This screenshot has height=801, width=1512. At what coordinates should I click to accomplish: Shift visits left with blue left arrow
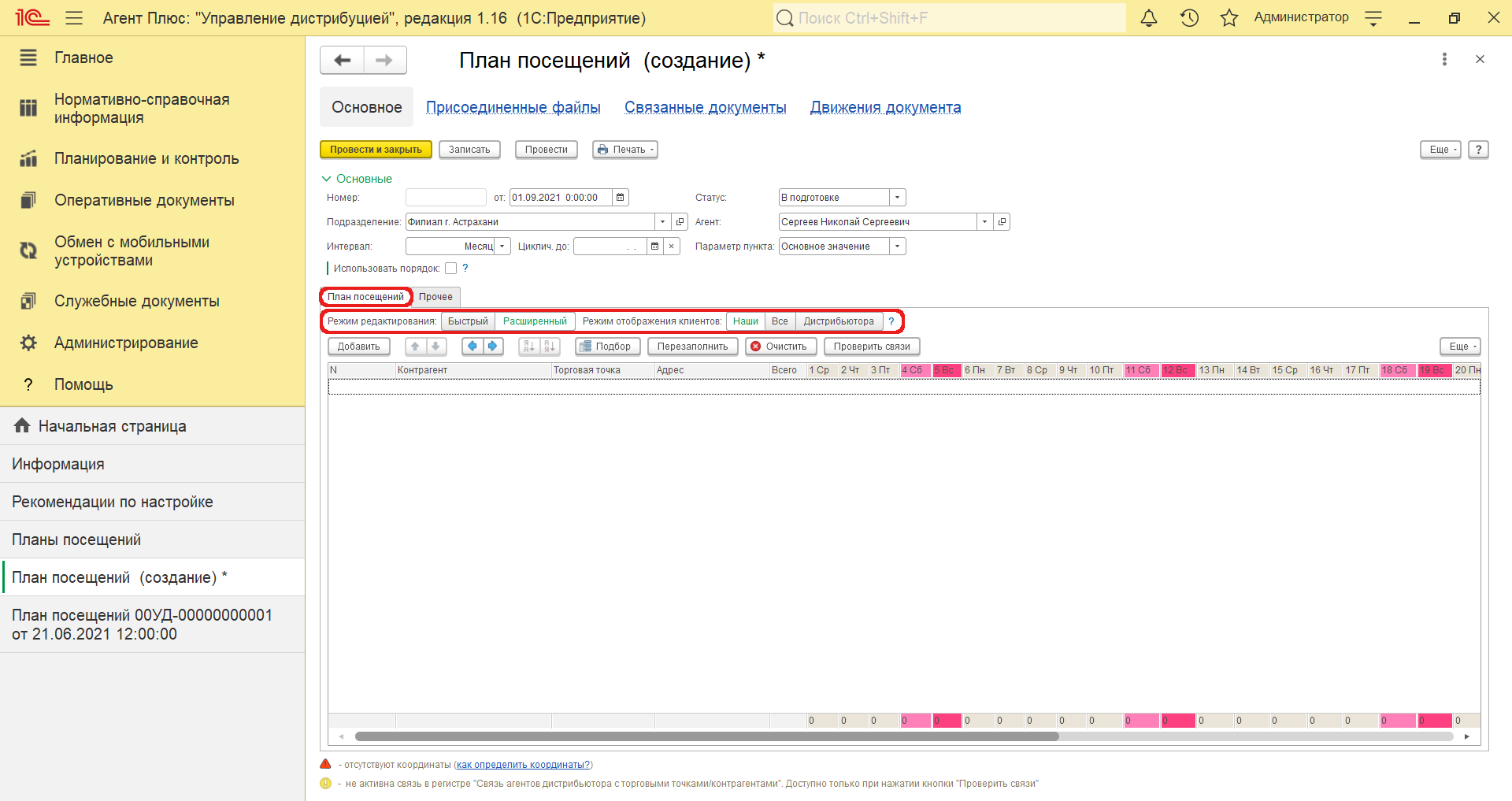(x=472, y=347)
